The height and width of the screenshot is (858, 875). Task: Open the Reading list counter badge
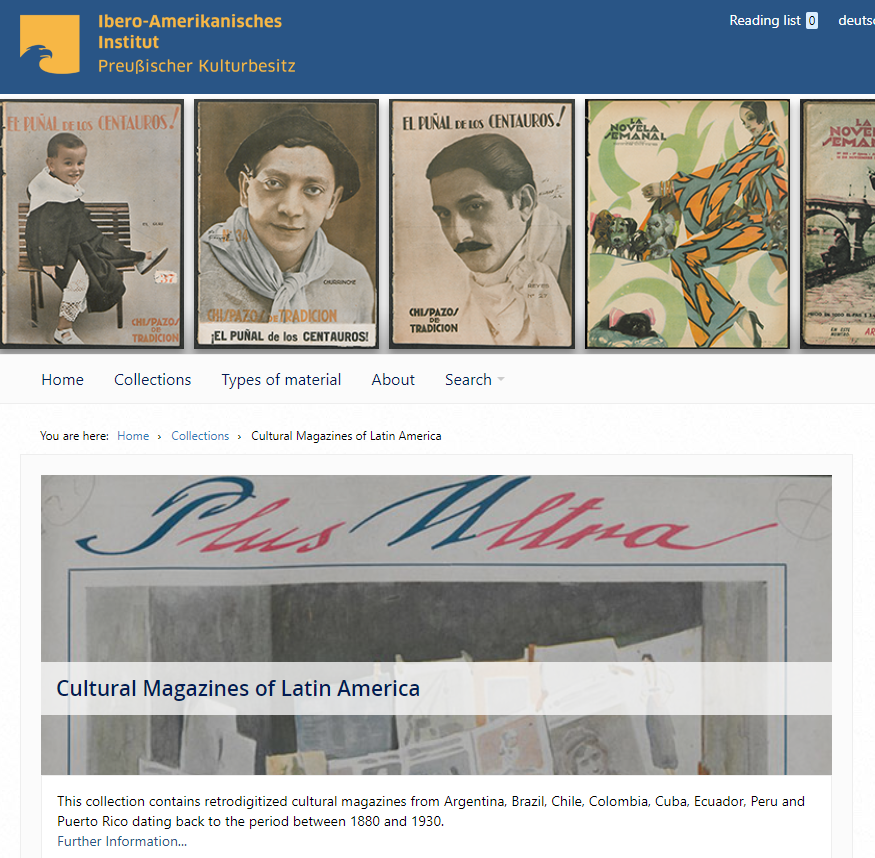click(812, 21)
